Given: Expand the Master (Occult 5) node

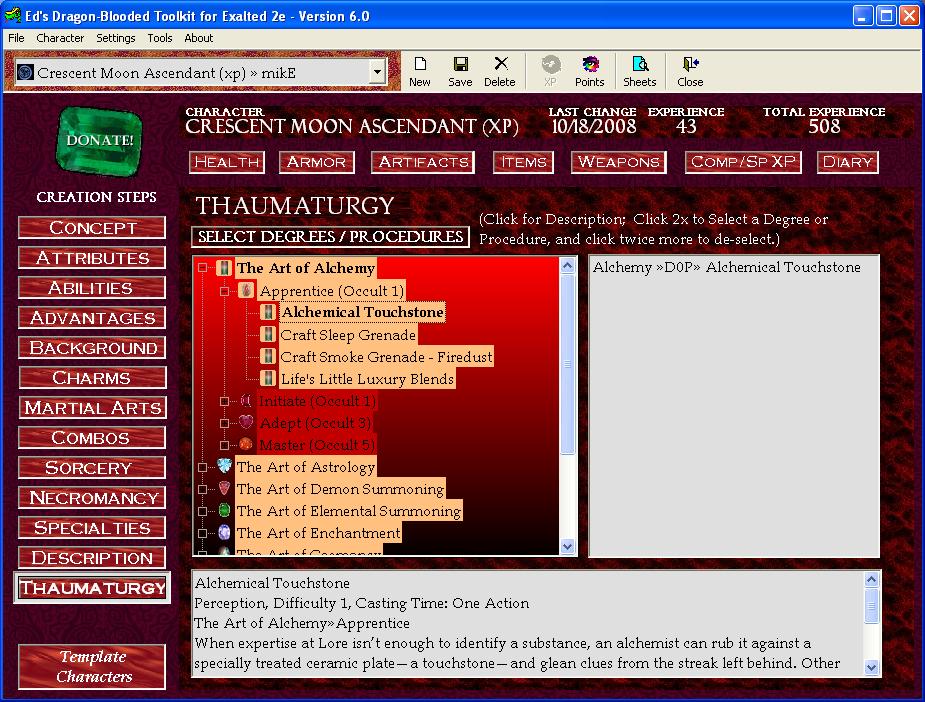Looking at the screenshot, I should point(224,445).
